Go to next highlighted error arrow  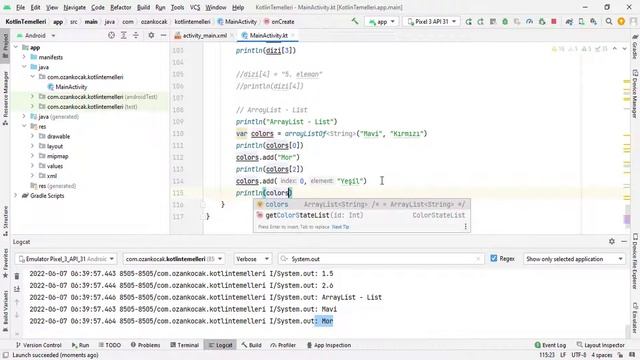point(624,49)
